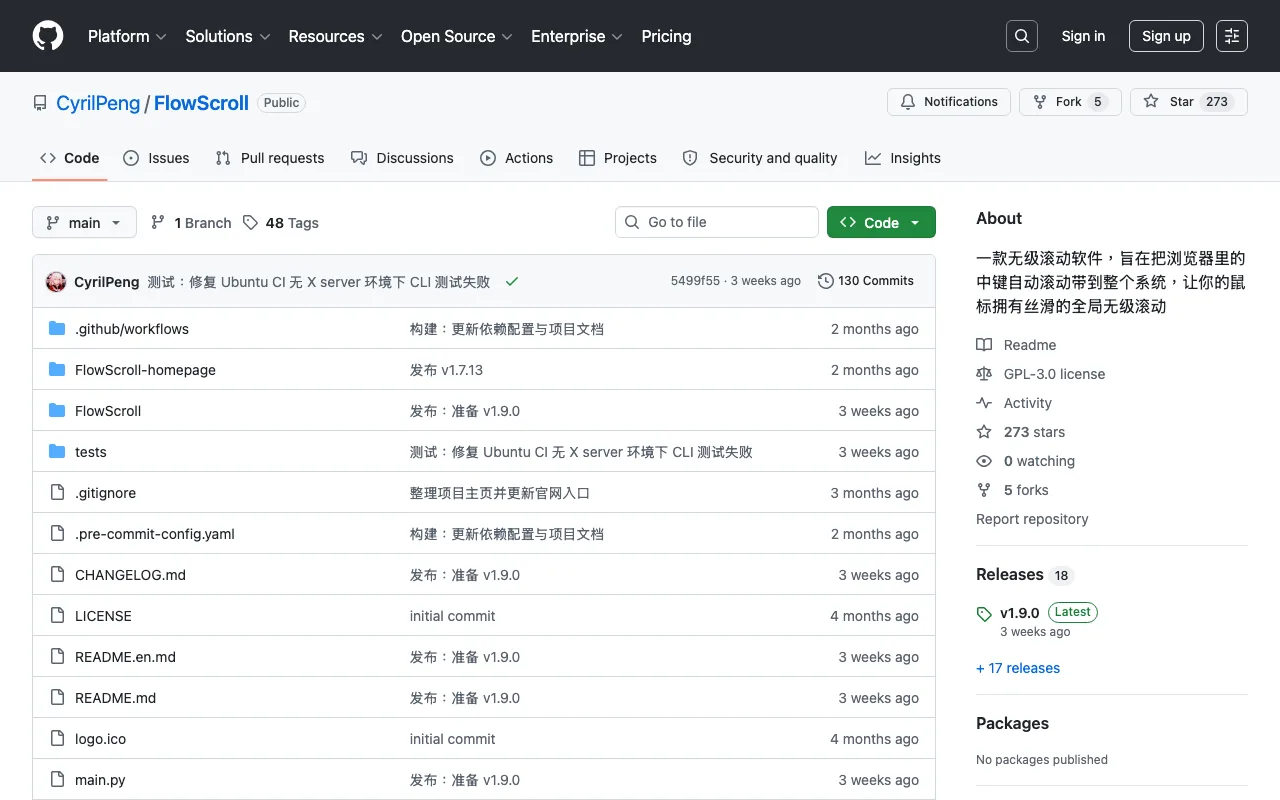Viewport: 1280px width, 800px height.
Task: Select the Code tab
Action: (69, 158)
